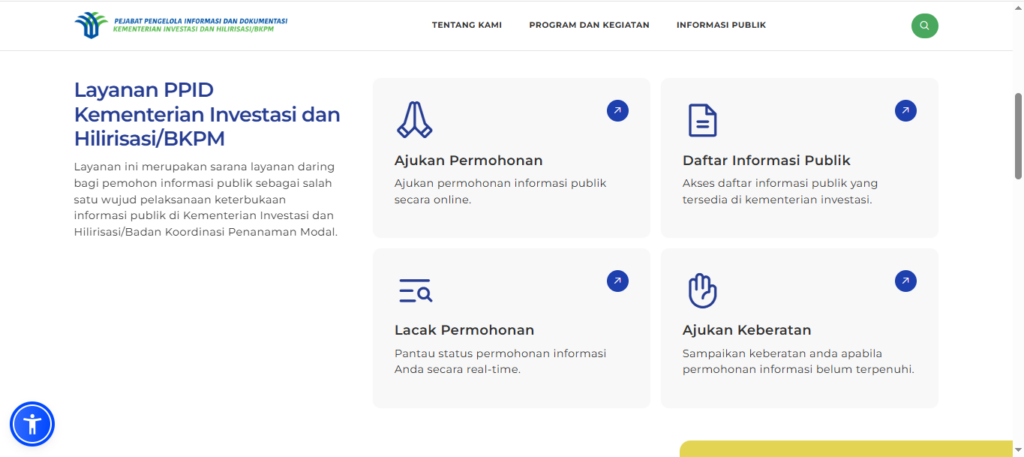Screen dimensions: 1024x457
Task: Click the raised hand Ajukan Keberatan icon
Action: click(x=702, y=290)
